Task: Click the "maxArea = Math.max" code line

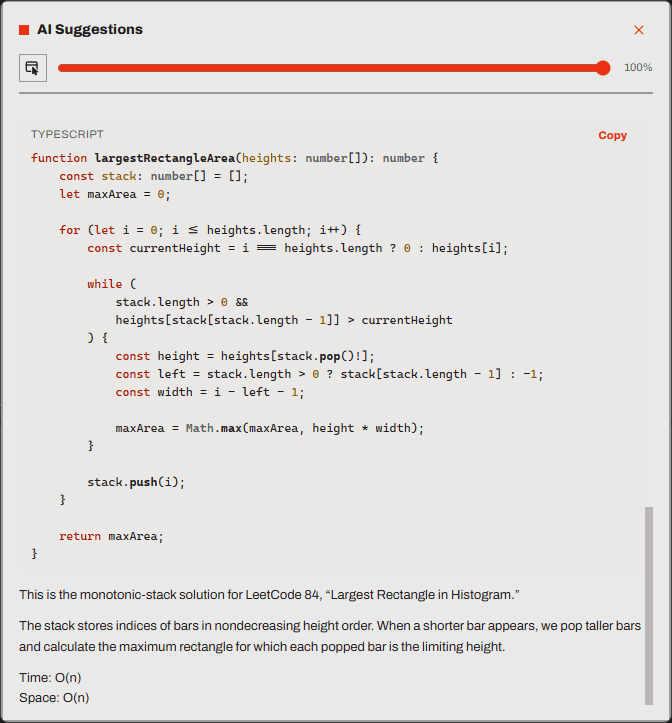Action: (x=269, y=428)
